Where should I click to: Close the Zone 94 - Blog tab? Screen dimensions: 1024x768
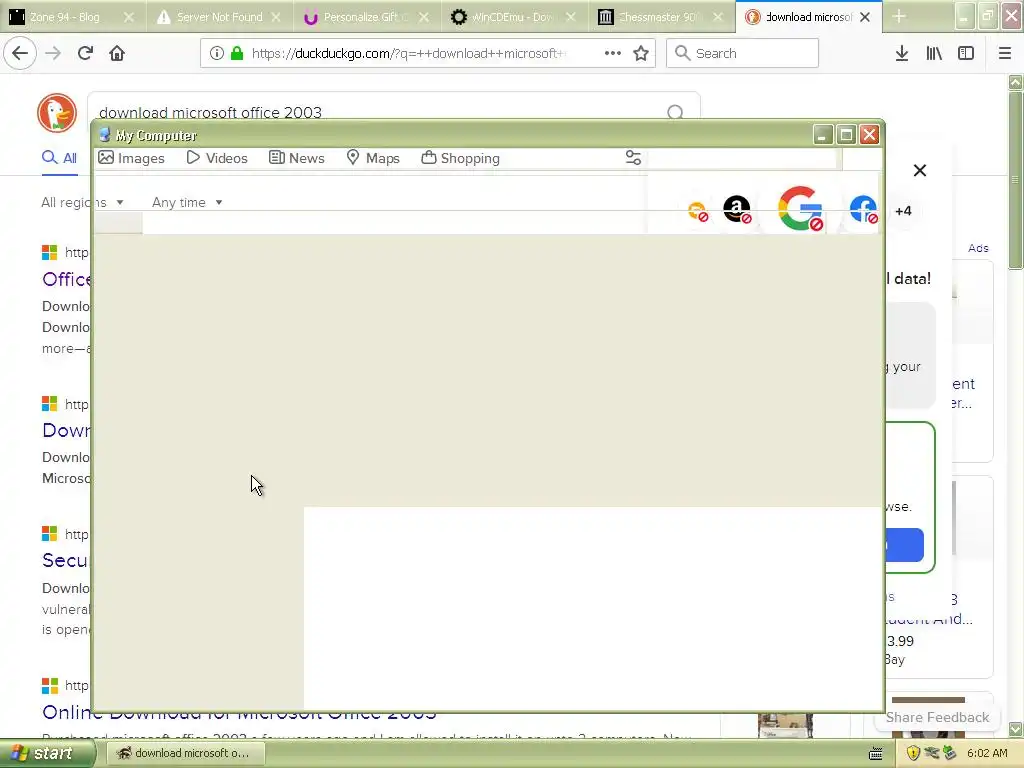click(129, 17)
